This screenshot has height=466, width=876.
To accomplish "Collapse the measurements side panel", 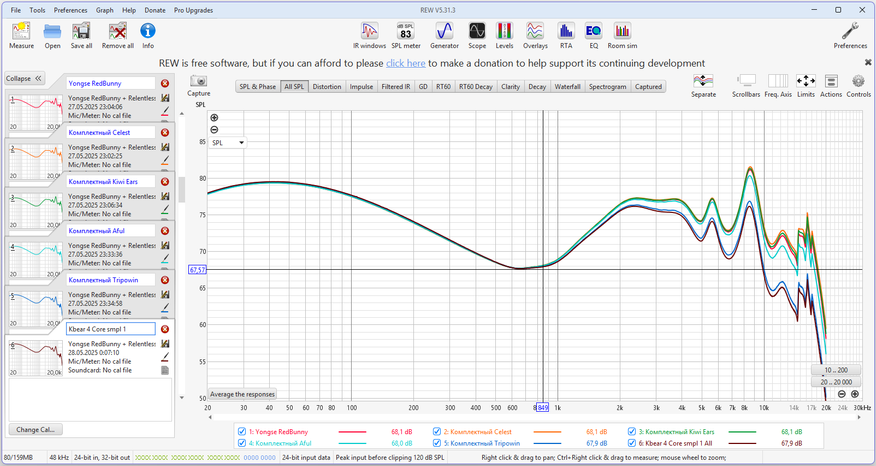I will click(24, 78).
